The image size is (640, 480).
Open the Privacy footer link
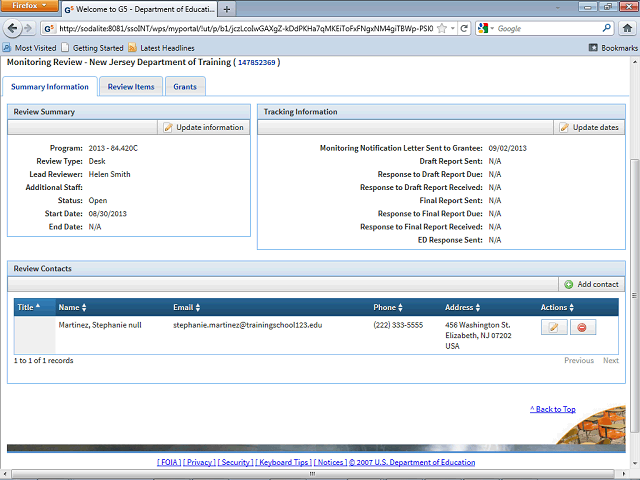pos(199,462)
